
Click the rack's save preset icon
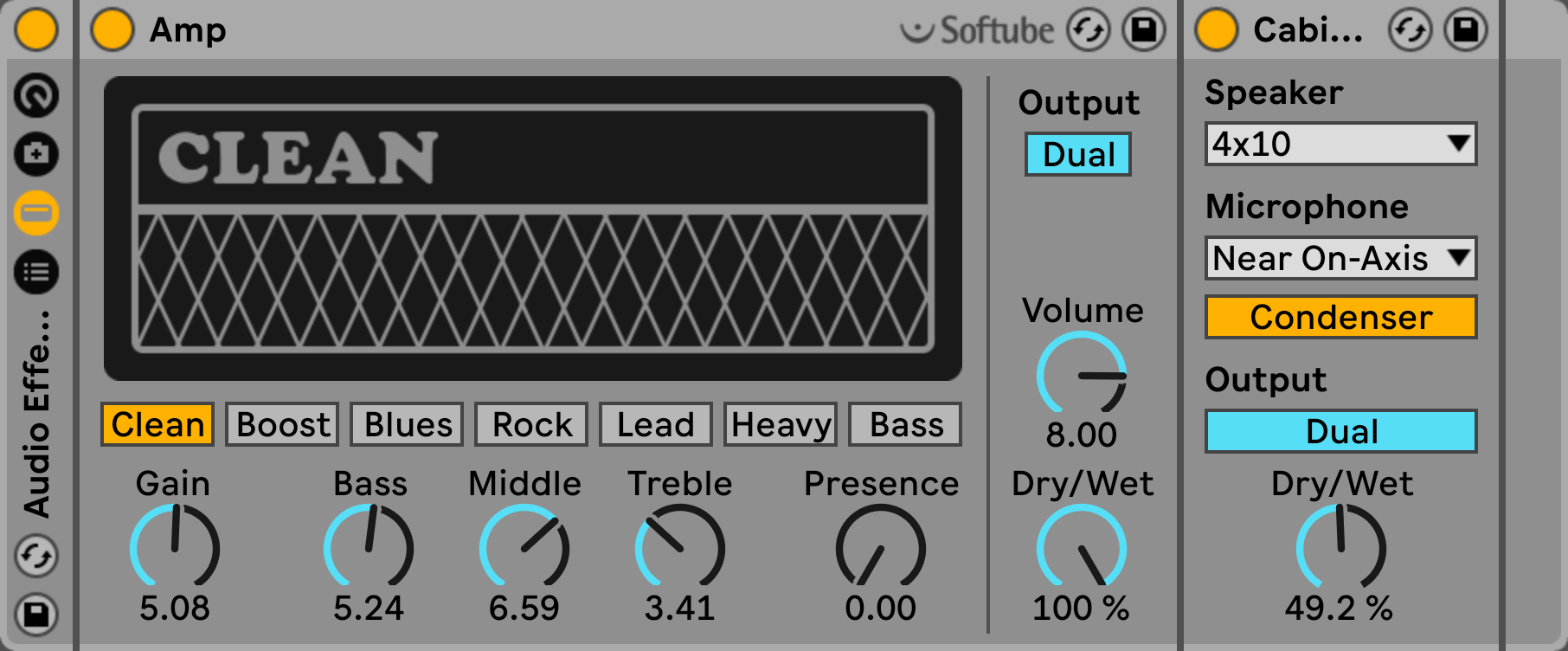36,615
